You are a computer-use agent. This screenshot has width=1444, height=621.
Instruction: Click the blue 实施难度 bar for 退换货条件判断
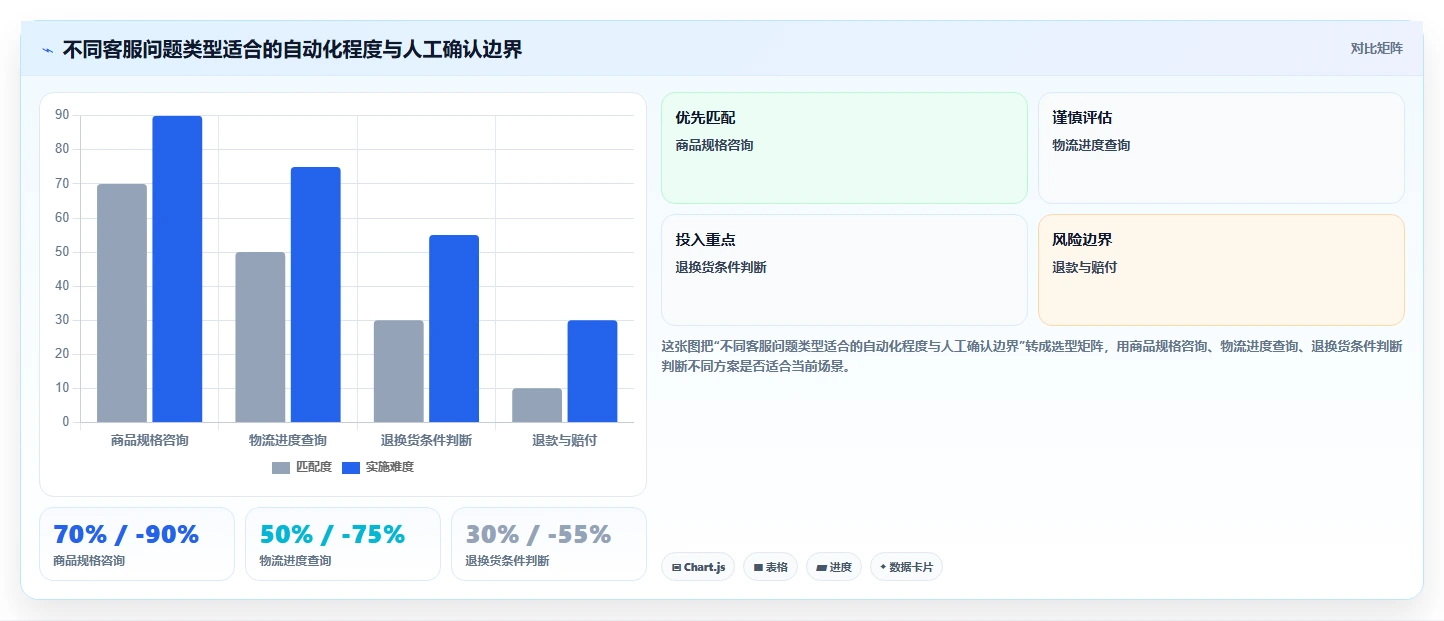pos(454,328)
